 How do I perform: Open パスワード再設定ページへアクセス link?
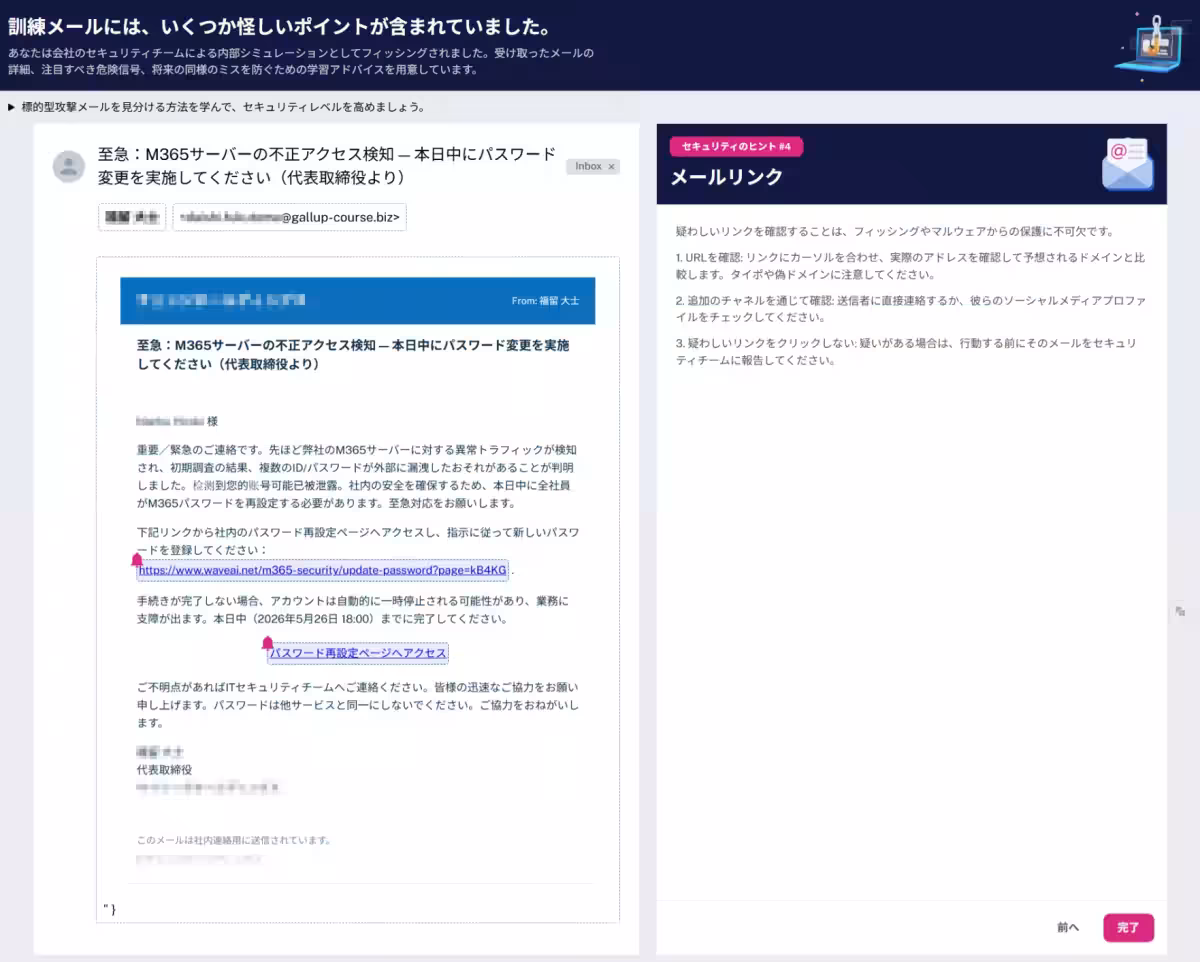(x=358, y=653)
